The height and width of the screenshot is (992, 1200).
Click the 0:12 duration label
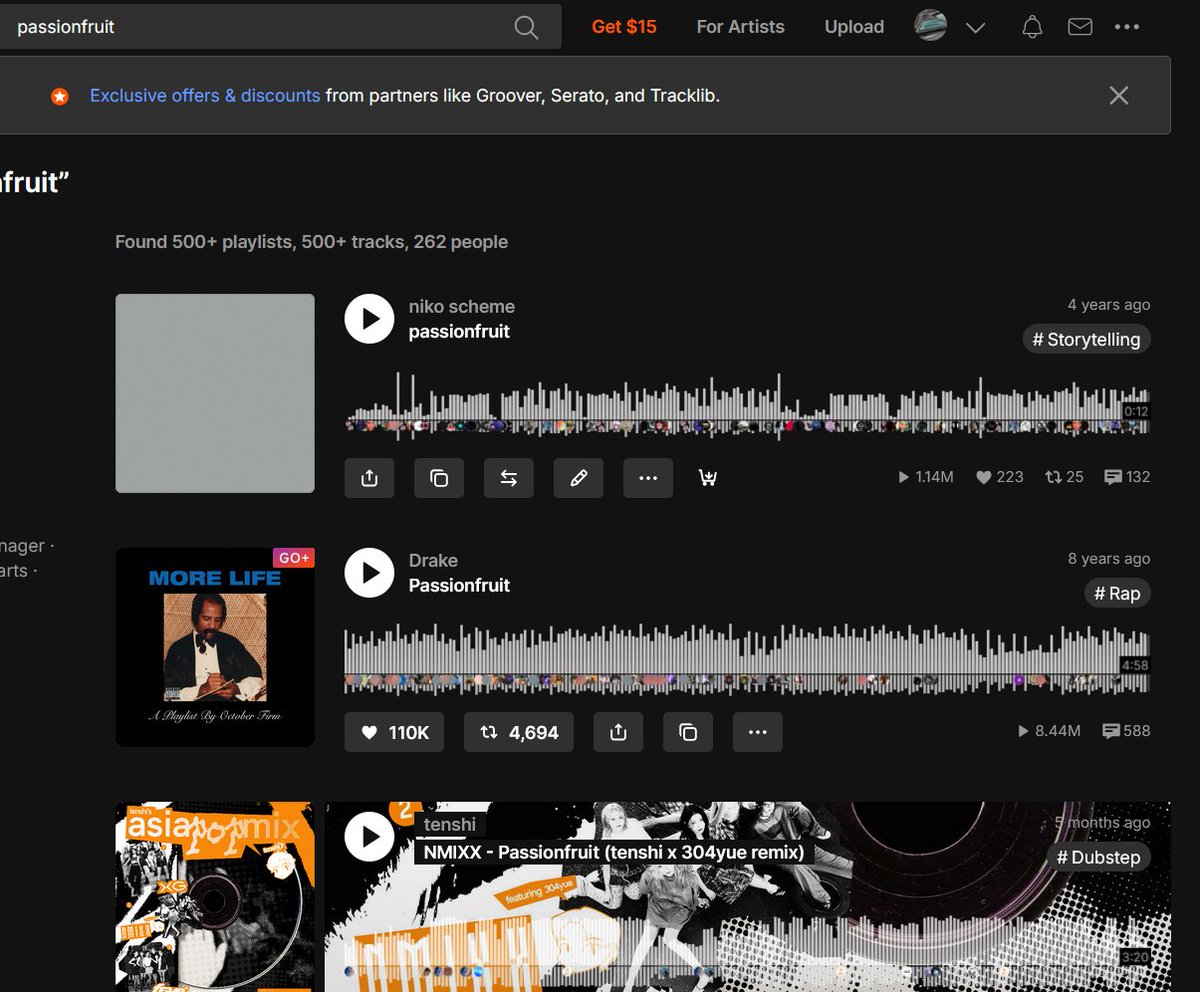[x=1135, y=411]
